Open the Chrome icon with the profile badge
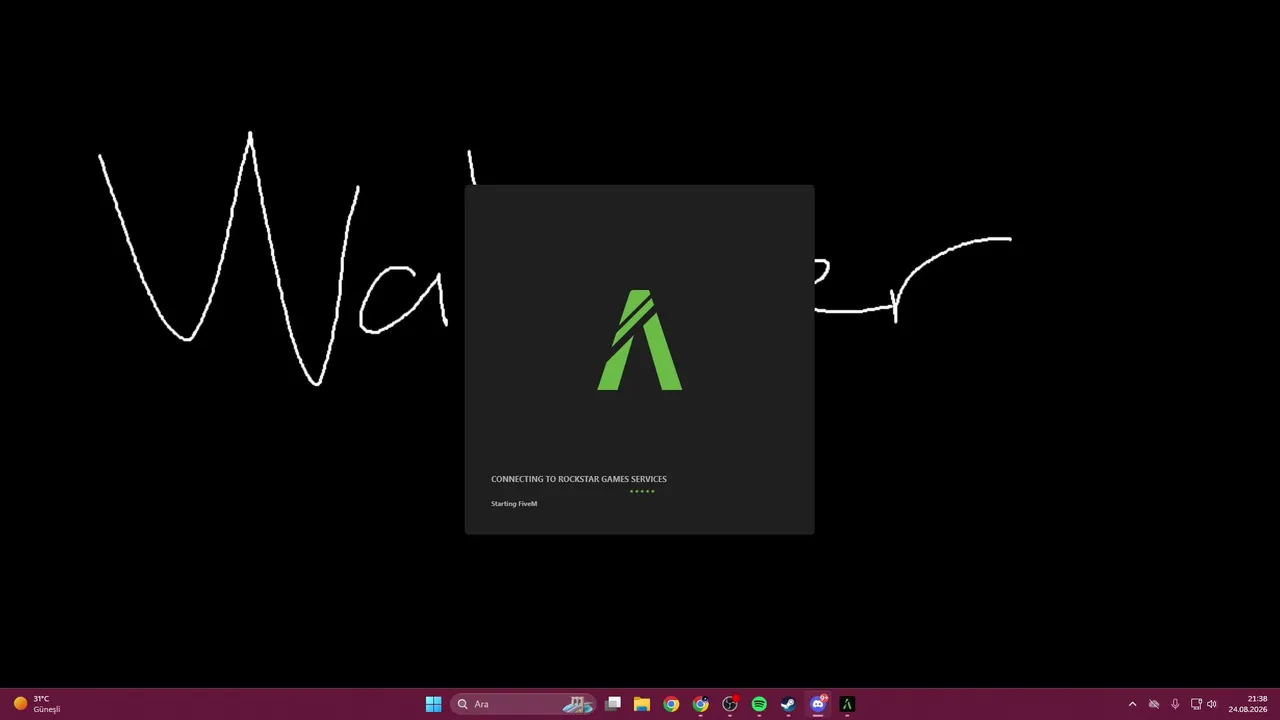1280x720 pixels. click(x=701, y=704)
